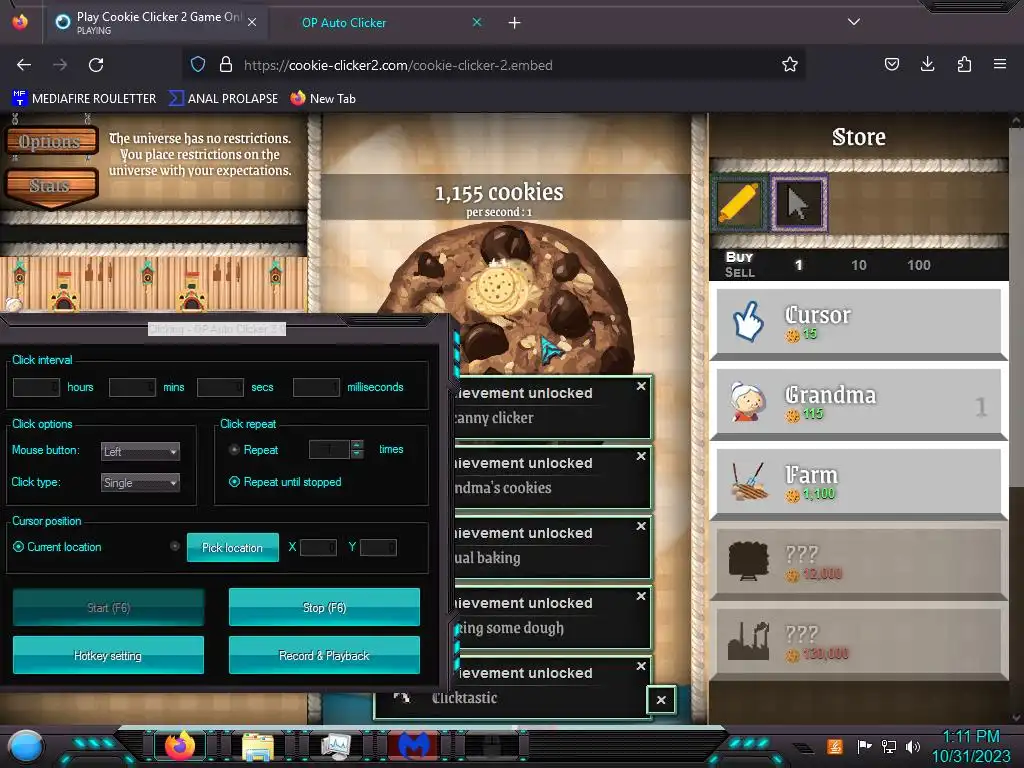This screenshot has height=768, width=1024.
Task: Set buy amount to 1
Action: [x=798, y=265]
